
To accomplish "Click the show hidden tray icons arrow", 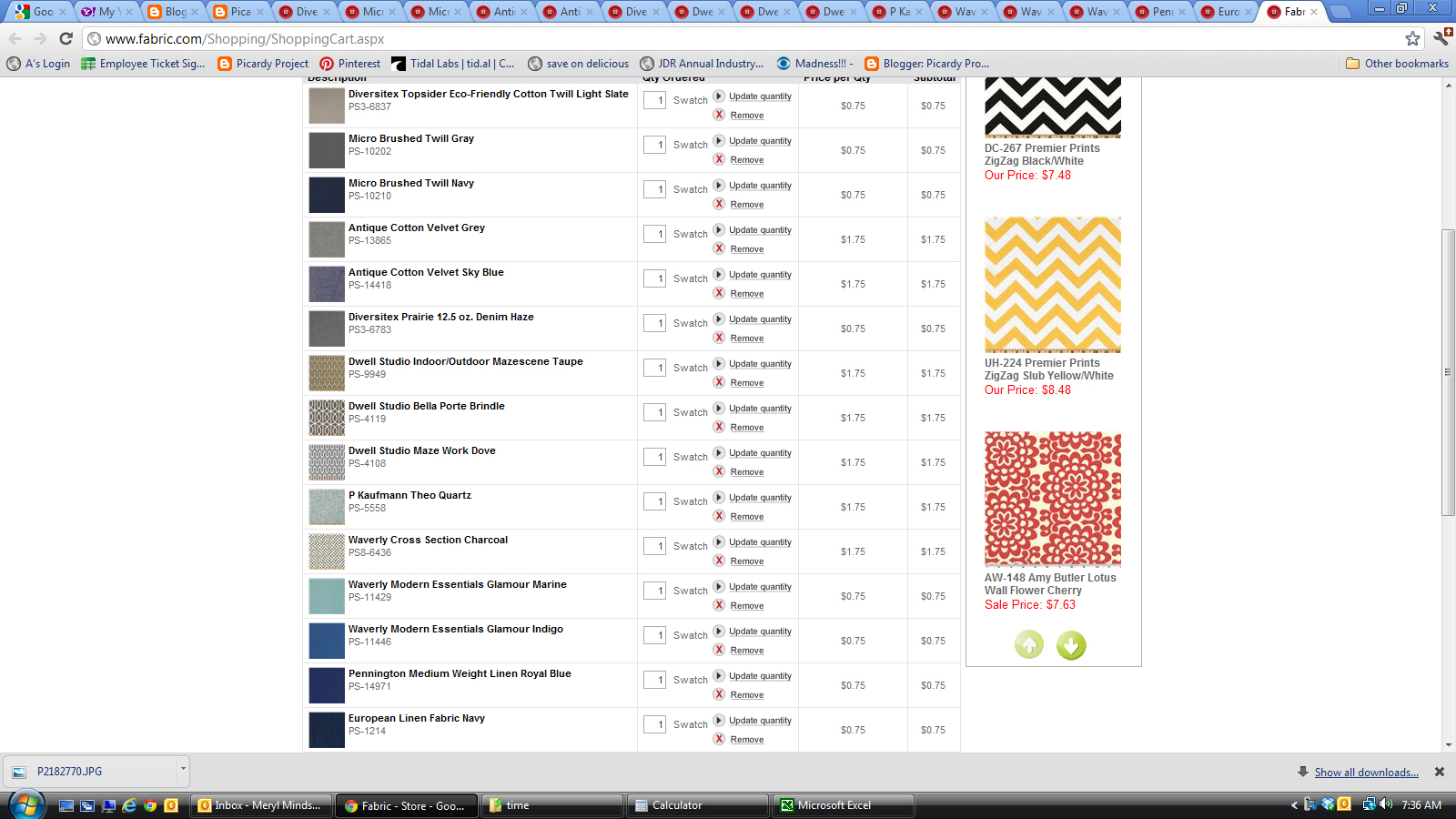I will 1294,805.
